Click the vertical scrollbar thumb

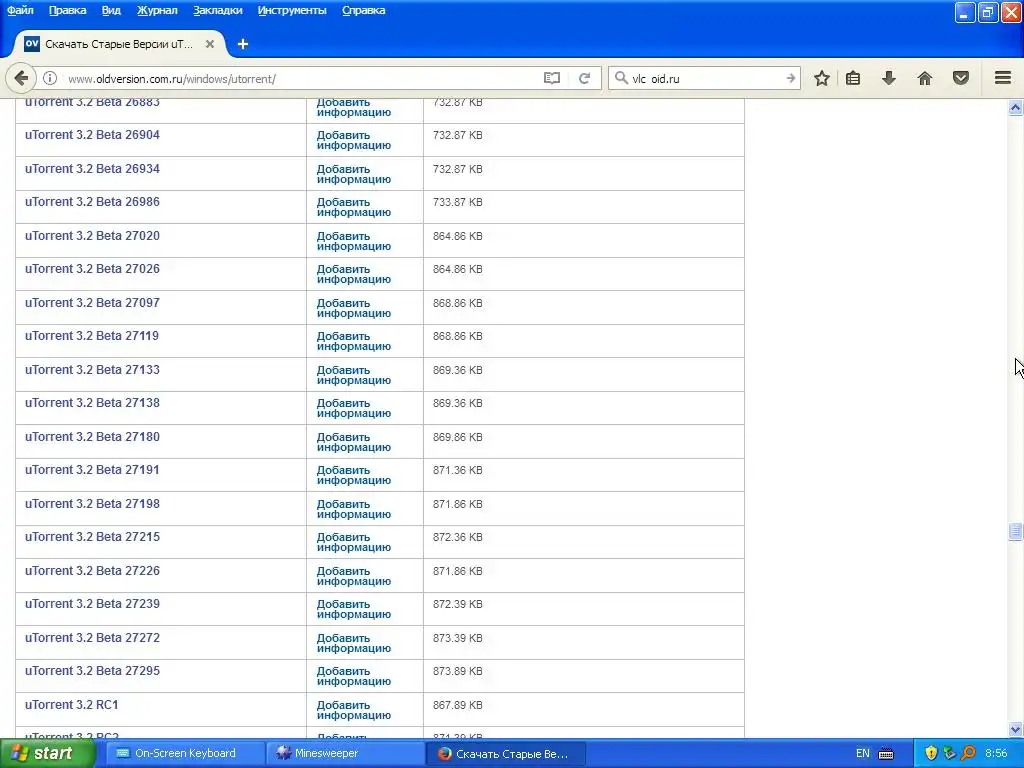pos(1015,531)
